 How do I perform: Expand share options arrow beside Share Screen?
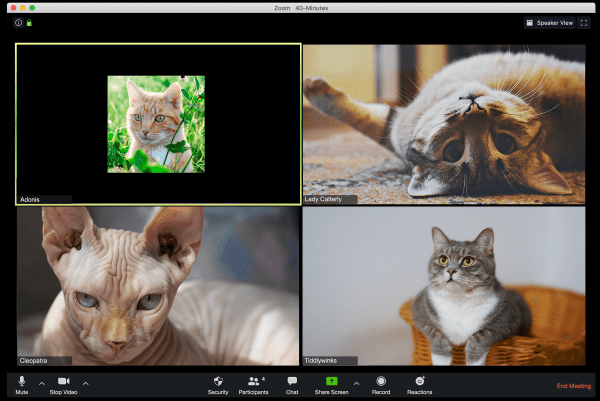pos(357,383)
